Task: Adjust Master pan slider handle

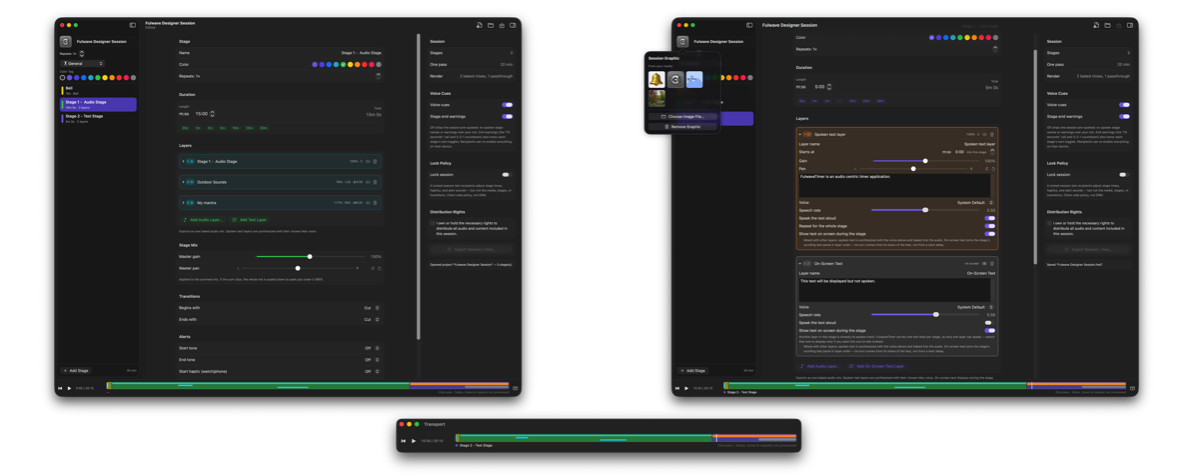Action: pyautogui.click(x=297, y=268)
